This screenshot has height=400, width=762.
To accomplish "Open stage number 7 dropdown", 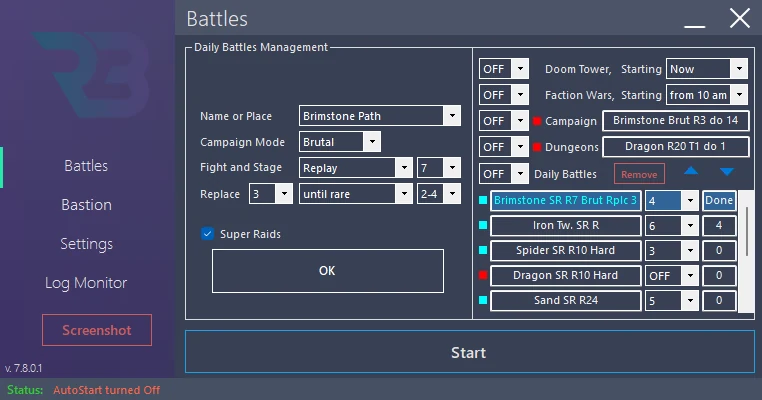I will click(438, 168).
